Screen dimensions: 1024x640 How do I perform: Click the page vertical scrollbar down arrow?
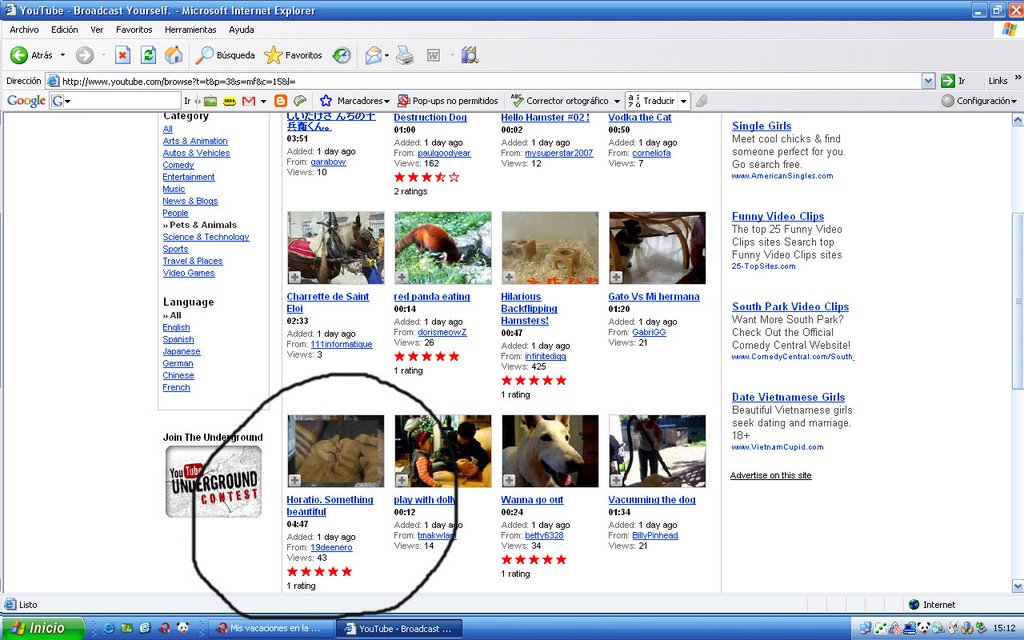tap(1017, 586)
